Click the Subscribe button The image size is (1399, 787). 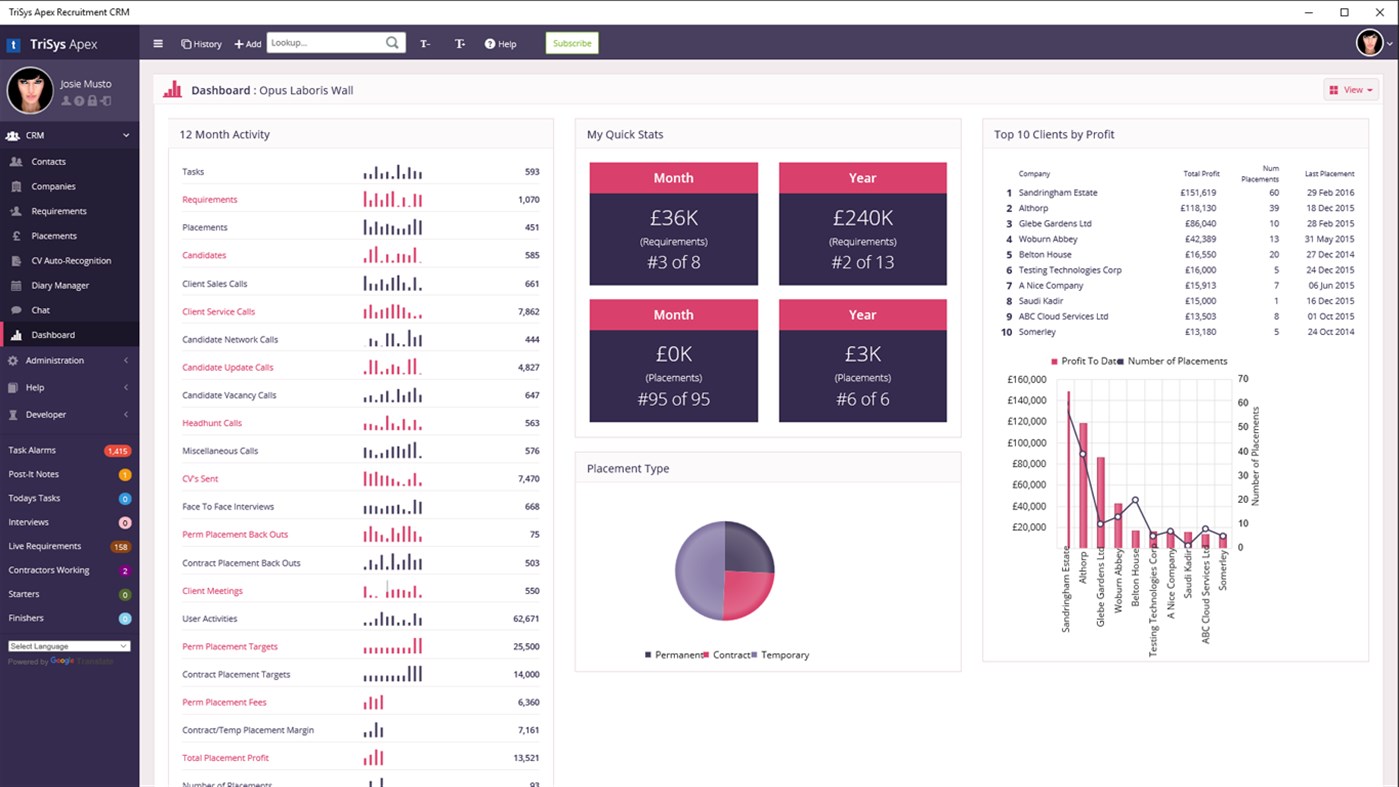[x=571, y=43]
